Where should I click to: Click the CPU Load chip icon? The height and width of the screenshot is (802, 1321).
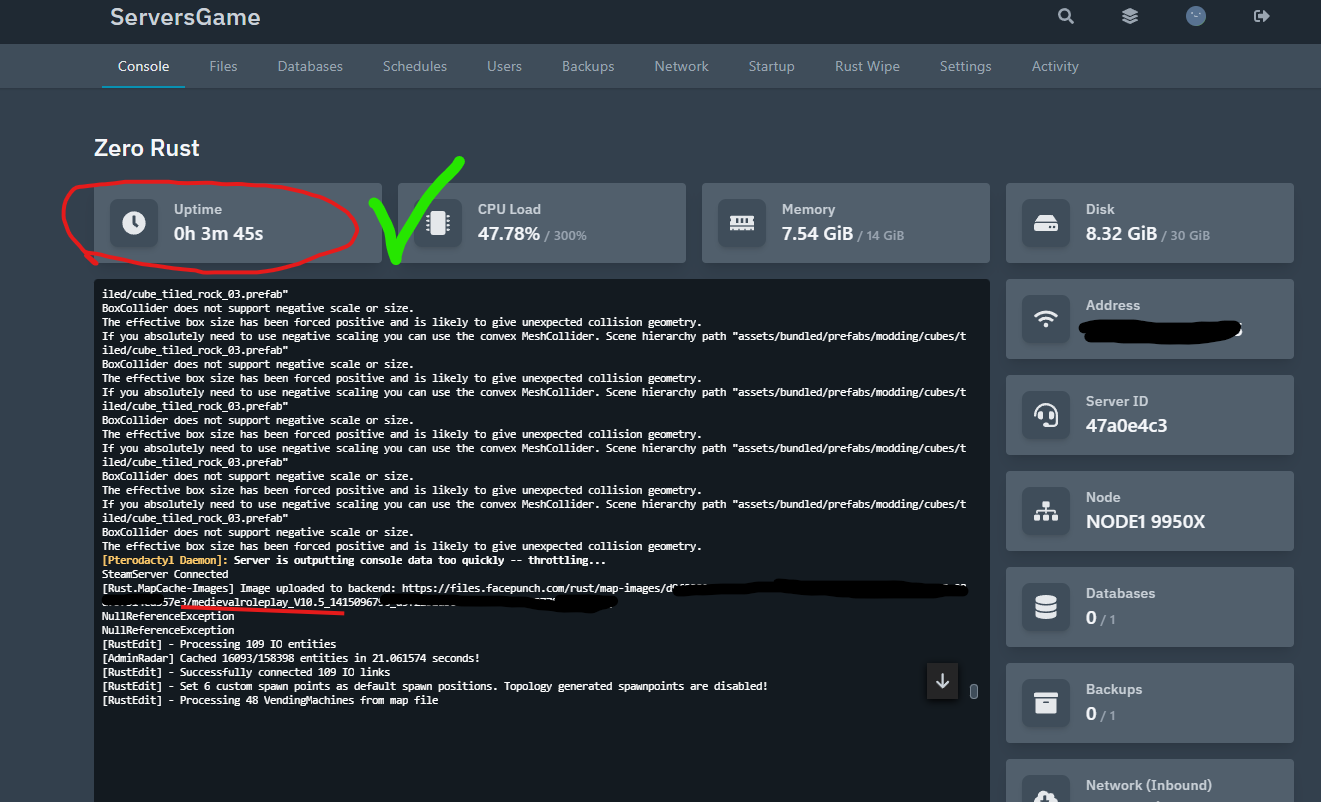[x=438, y=223]
